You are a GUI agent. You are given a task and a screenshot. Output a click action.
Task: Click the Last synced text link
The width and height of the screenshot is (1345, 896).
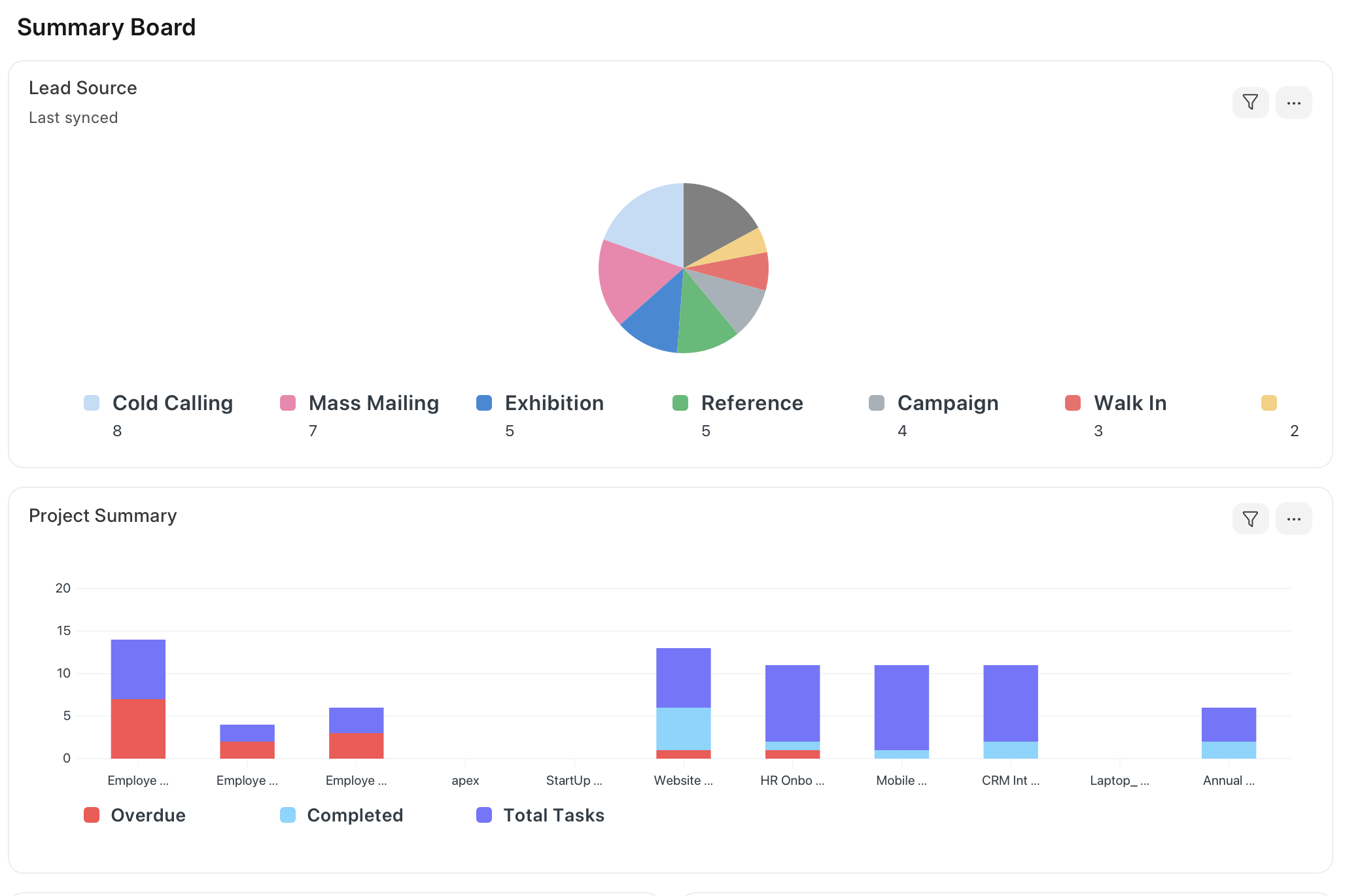pyautogui.click(x=73, y=117)
